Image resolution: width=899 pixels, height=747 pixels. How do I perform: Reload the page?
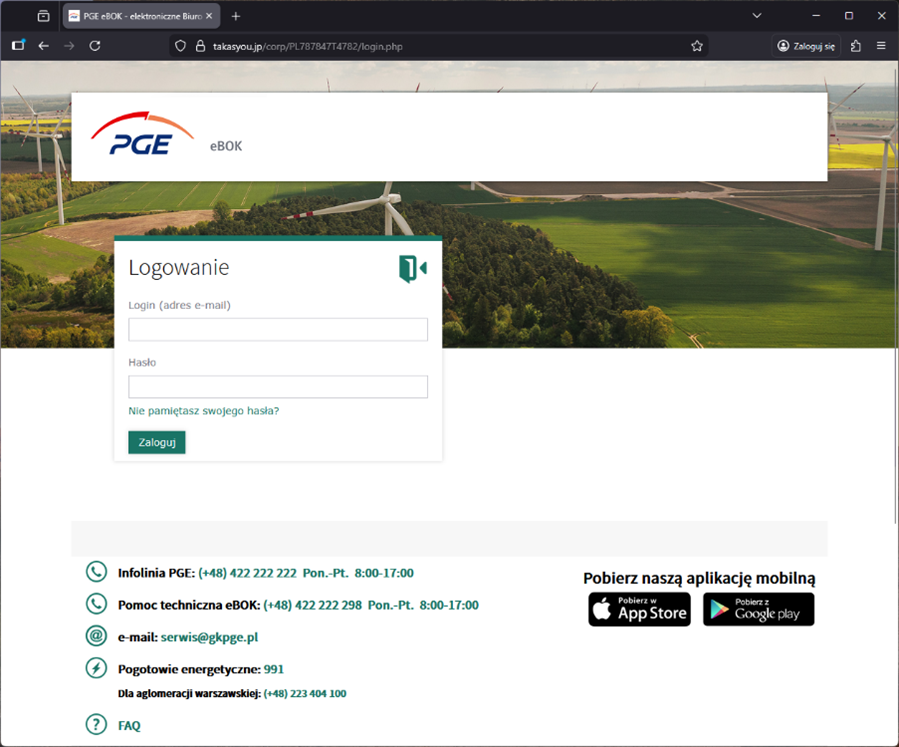point(95,46)
